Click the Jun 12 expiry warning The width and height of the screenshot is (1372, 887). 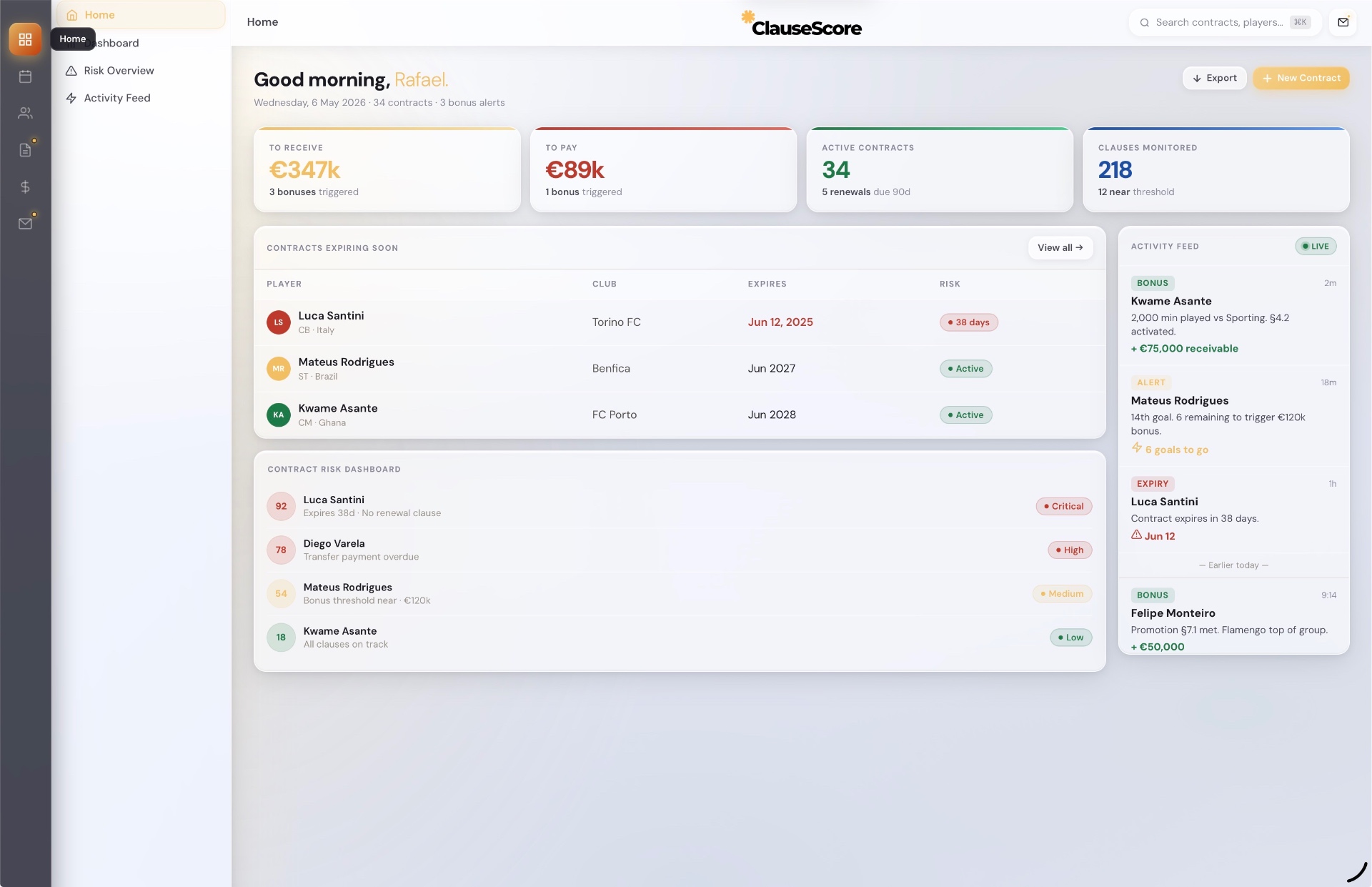1153,536
